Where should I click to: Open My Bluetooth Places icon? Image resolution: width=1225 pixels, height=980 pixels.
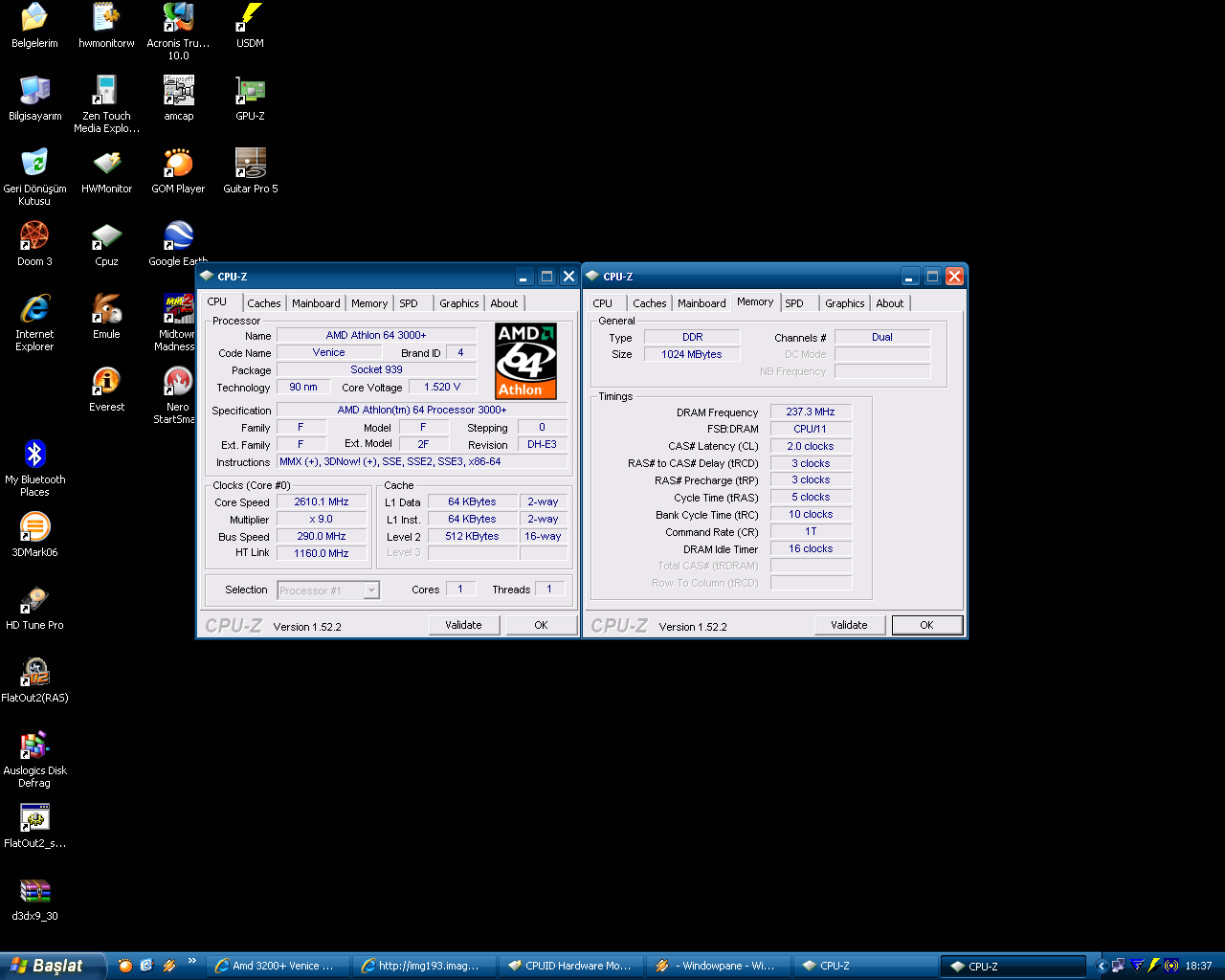coord(34,468)
